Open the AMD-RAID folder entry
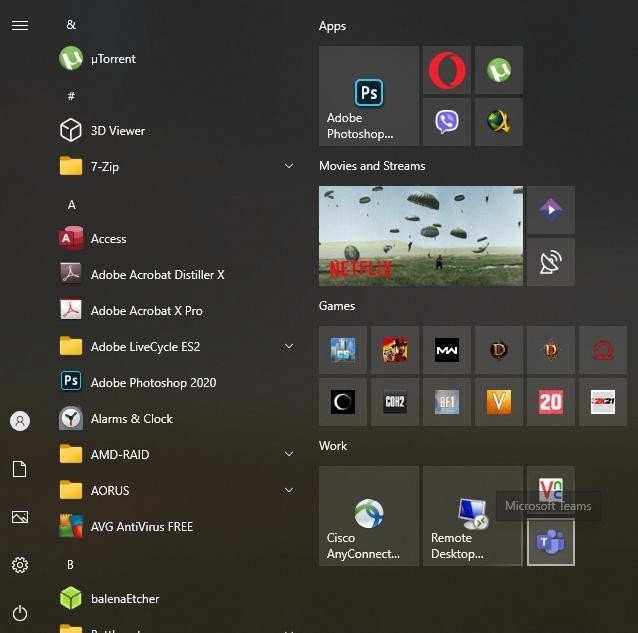 (x=179, y=454)
